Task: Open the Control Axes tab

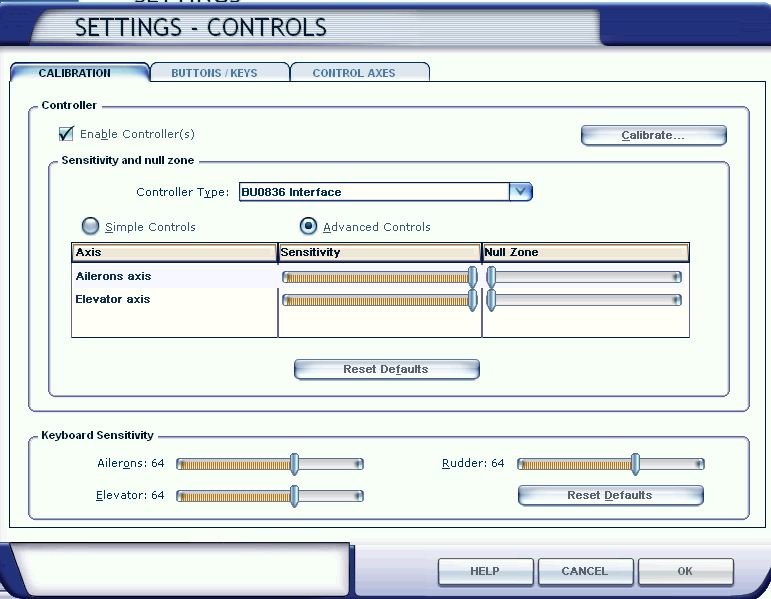Action: click(360, 73)
